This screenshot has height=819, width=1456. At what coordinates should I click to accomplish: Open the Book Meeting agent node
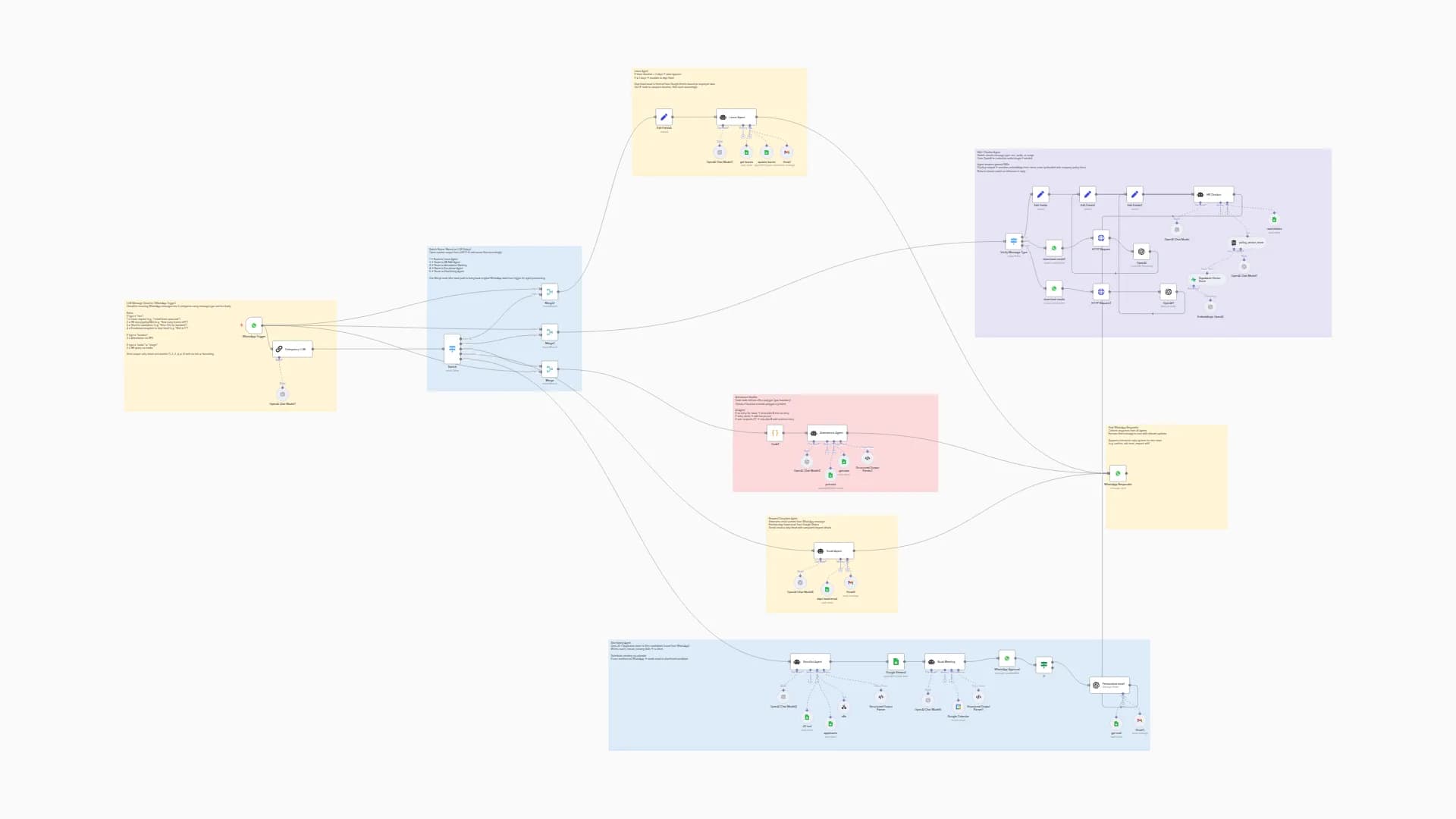click(945, 661)
